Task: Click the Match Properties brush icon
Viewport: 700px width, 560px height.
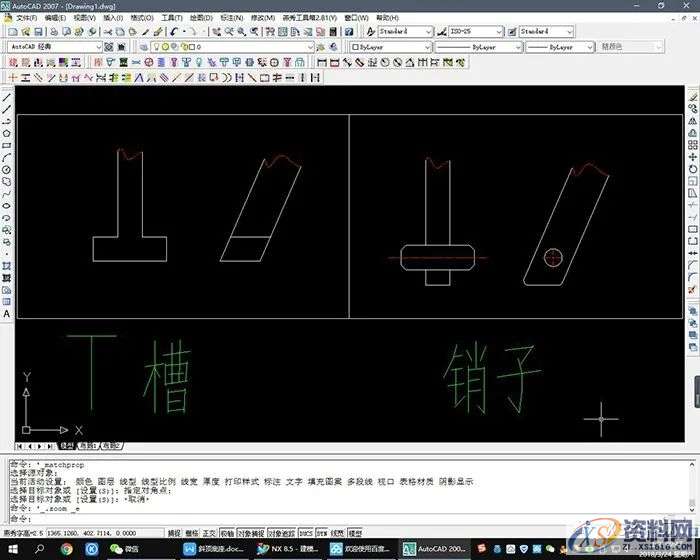Action: click(x=158, y=32)
